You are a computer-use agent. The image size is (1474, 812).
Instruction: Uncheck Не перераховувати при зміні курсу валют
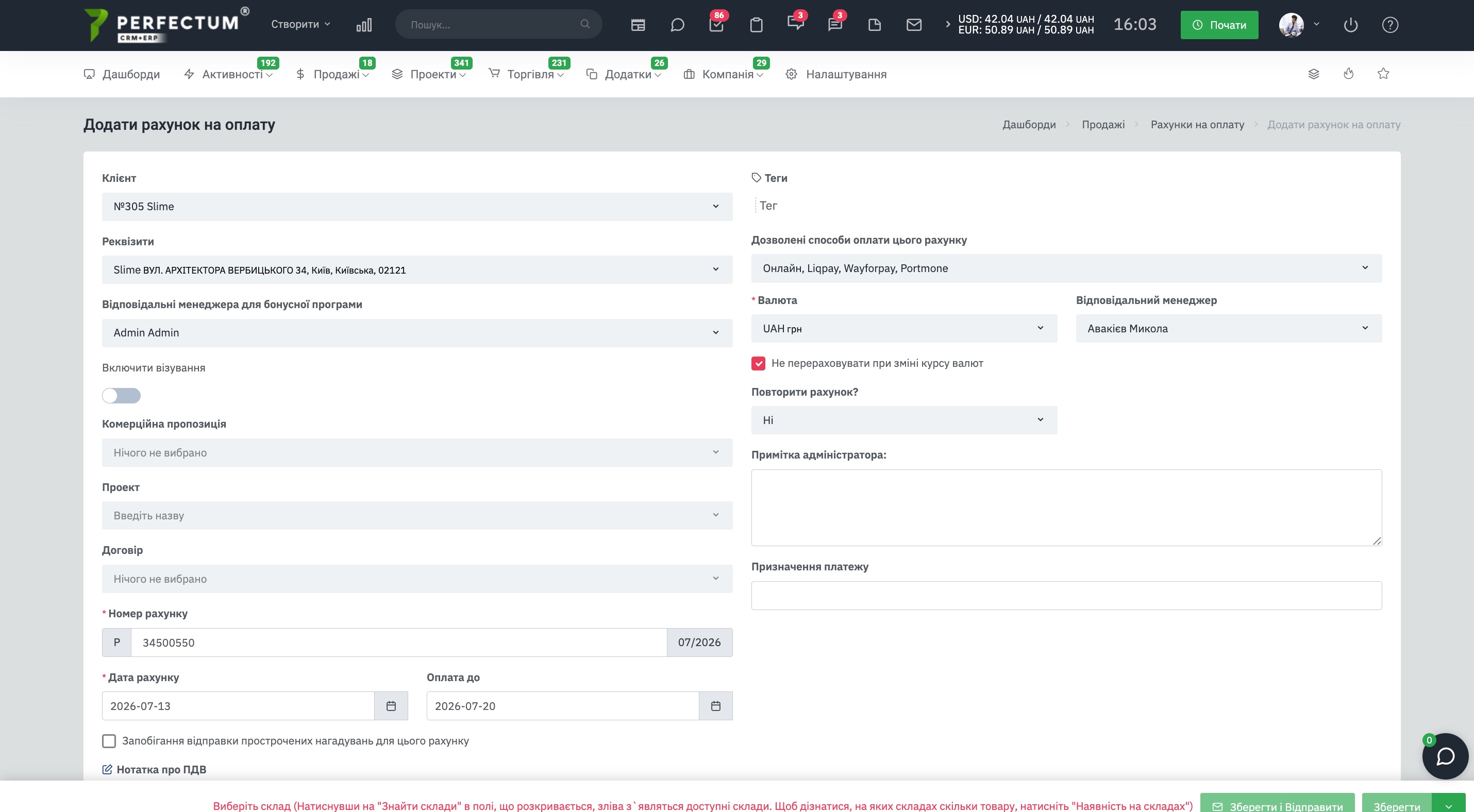click(x=758, y=363)
